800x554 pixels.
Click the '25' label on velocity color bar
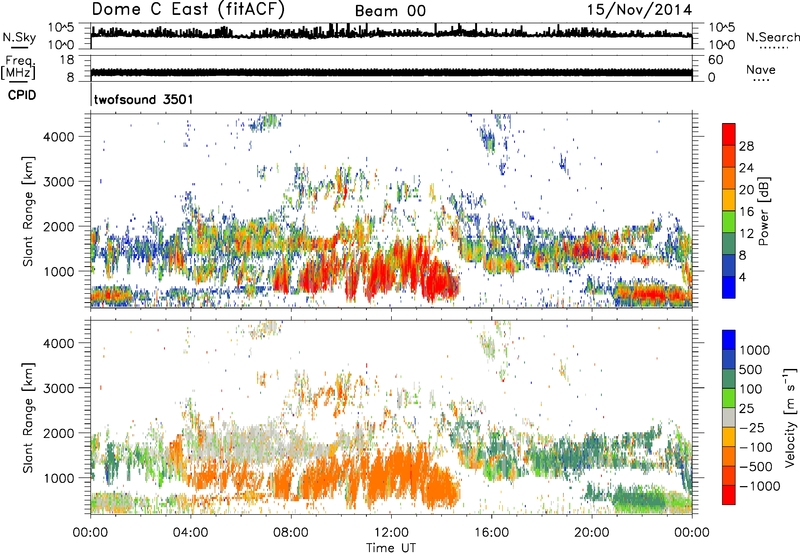pyautogui.click(x=746, y=409)
